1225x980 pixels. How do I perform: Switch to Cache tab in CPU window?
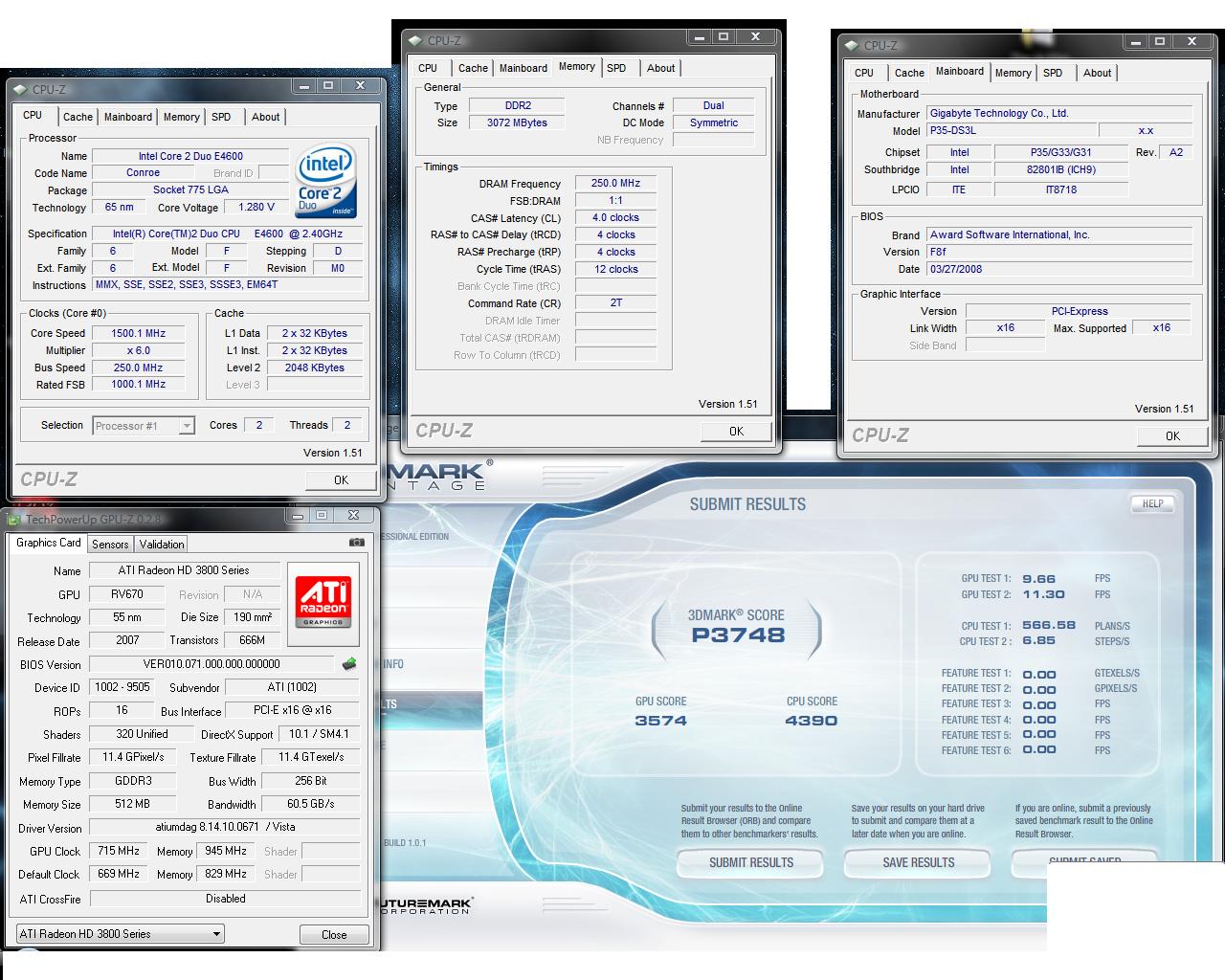pyautogui.click(x=78, y=117)
